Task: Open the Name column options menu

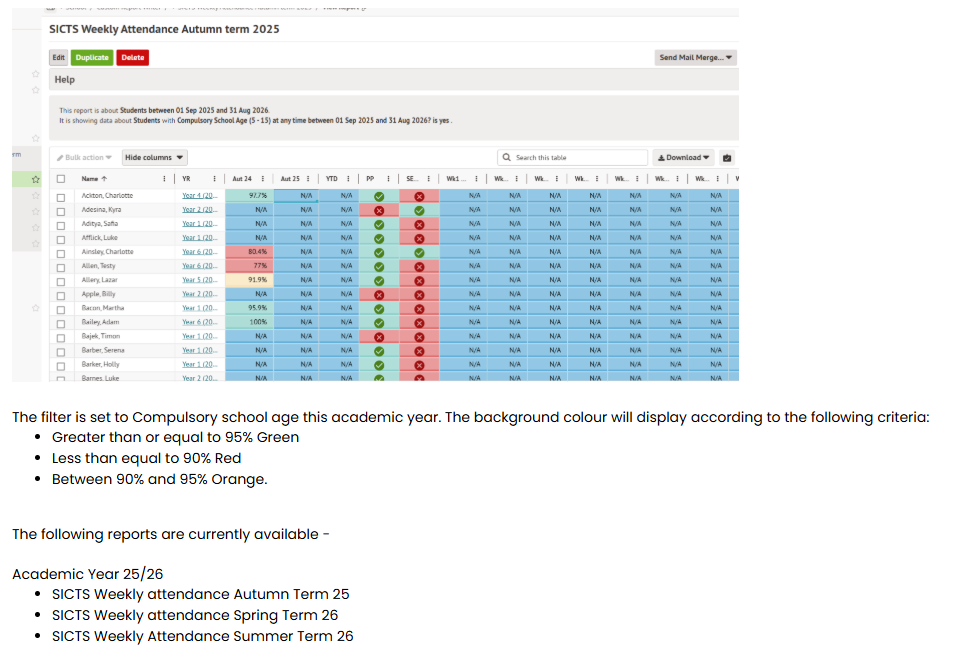Action: (164, 179)
